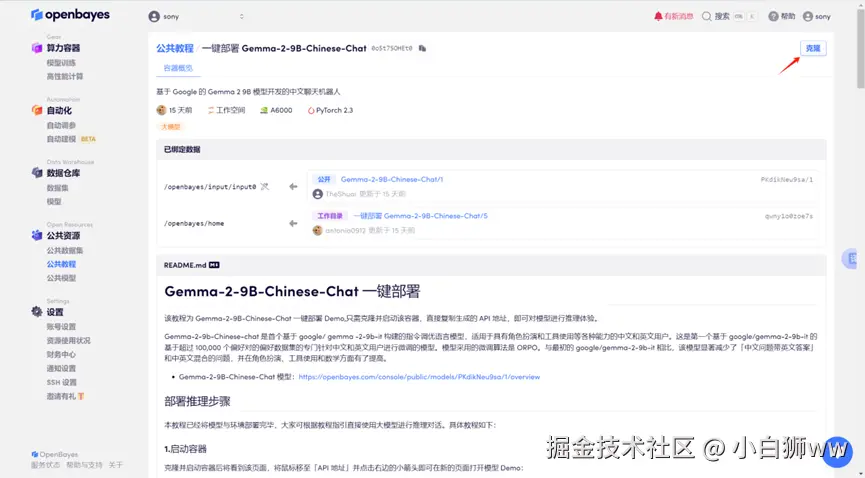Click the left arrow icon beside /openbayes/input/input0
Image resolution: width=865 pixels, height=478 pixels.
tap(293, 187)
